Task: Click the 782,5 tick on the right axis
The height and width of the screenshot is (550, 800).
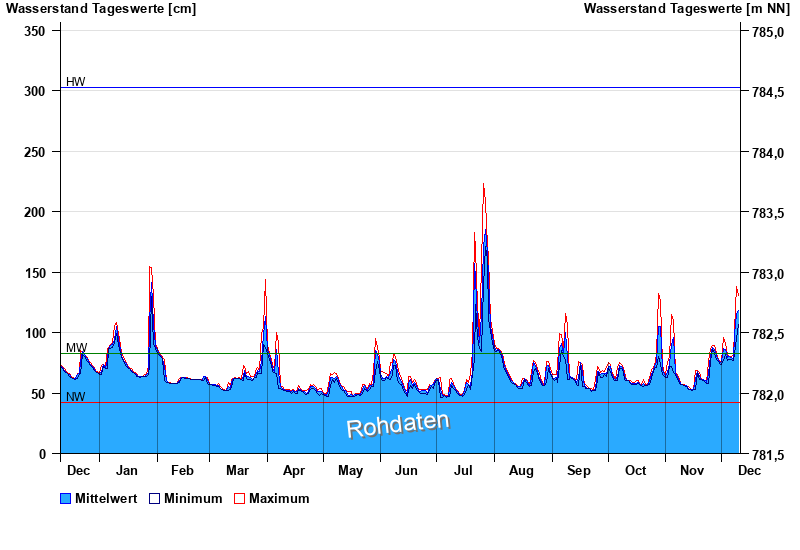Action: coord(768,334)
